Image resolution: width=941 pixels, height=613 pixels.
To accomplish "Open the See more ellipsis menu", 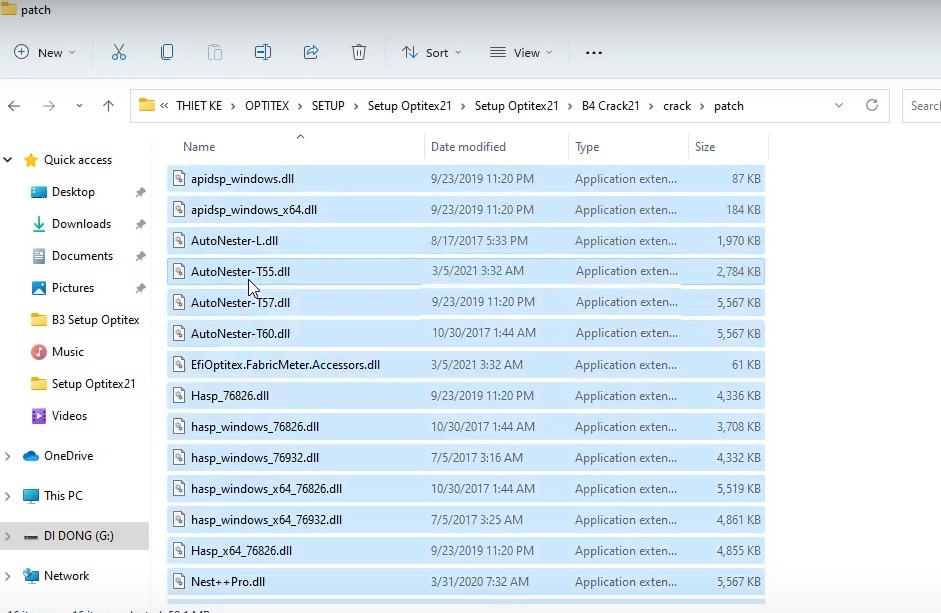I will pos(594,53).
